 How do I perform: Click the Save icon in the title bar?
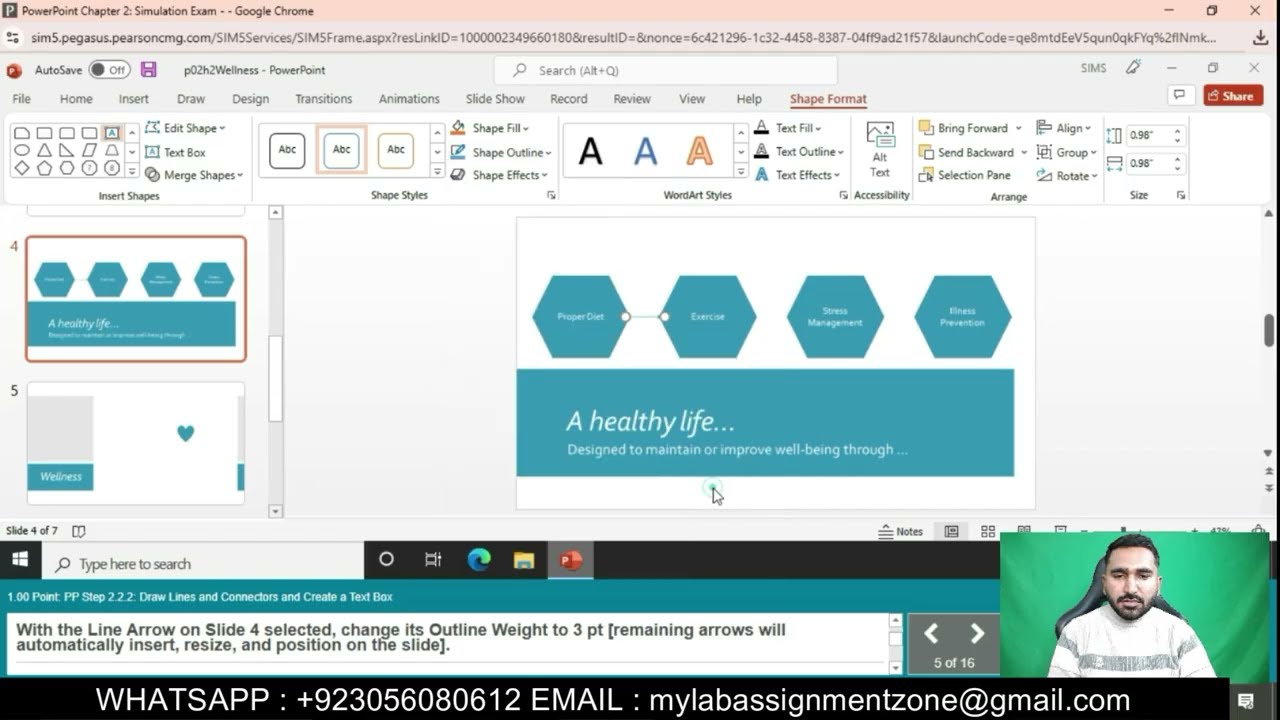[x=148, y=70]
